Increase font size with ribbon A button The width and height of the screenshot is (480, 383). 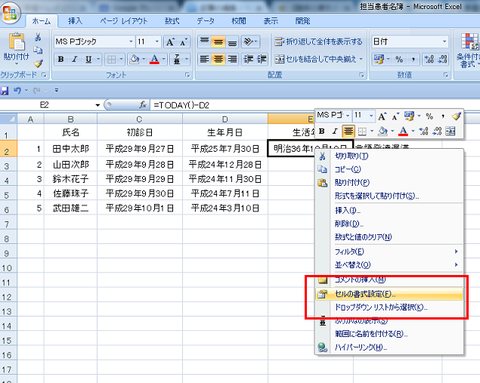point(170,42)
